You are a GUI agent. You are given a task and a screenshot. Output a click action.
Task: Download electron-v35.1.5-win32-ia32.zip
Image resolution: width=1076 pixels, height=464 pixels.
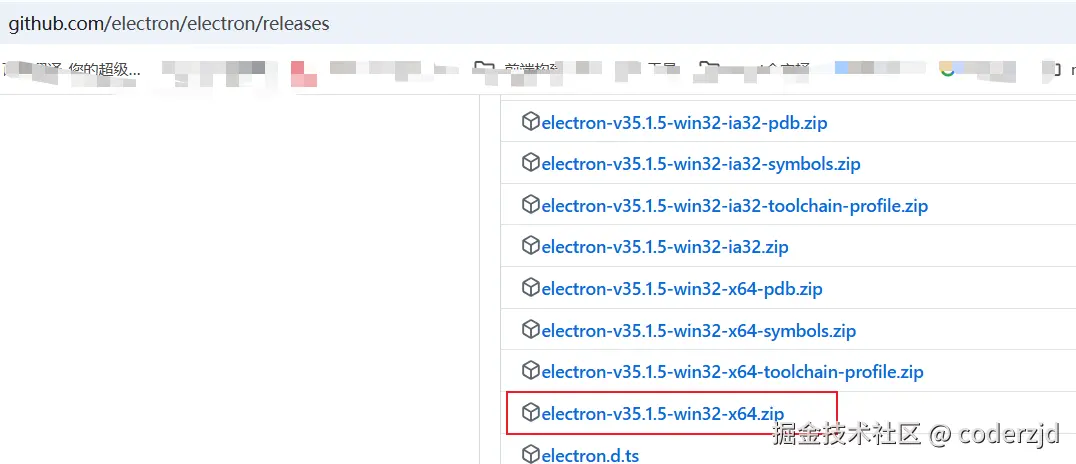pyautogui.click(x=665, y=247)
